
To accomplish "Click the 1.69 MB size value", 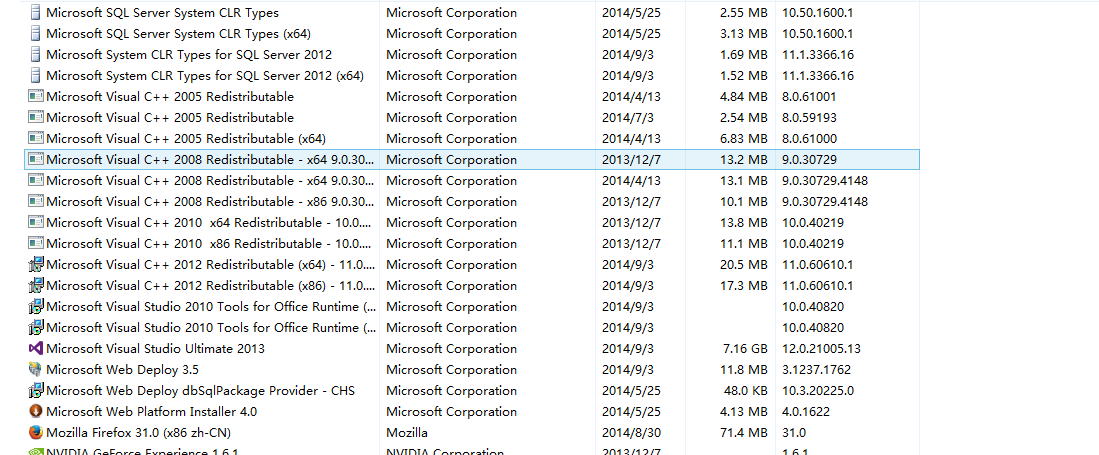I will [x=744, y=55].
